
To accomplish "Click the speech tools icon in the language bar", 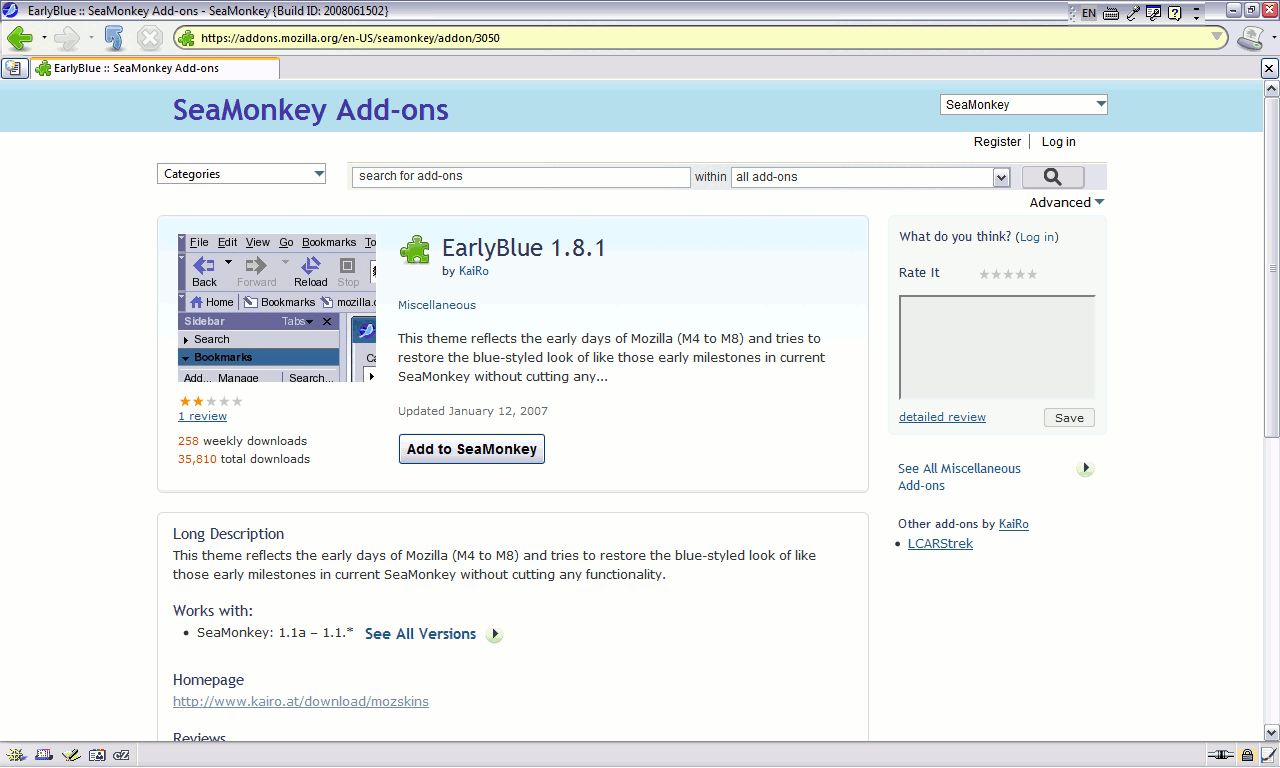I will 1154,14.
